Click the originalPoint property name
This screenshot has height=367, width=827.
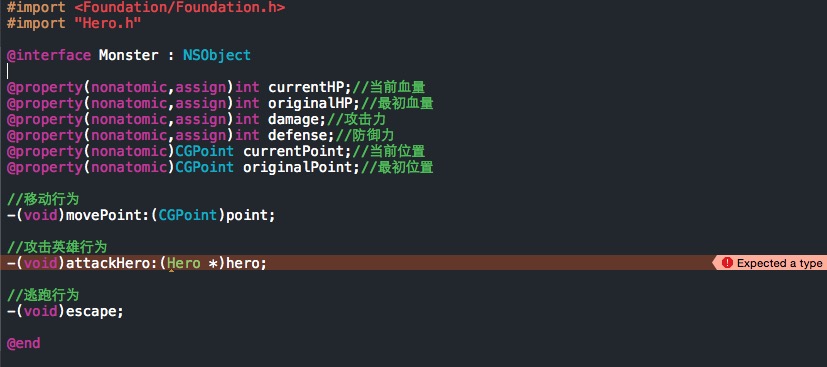[297, 168]
